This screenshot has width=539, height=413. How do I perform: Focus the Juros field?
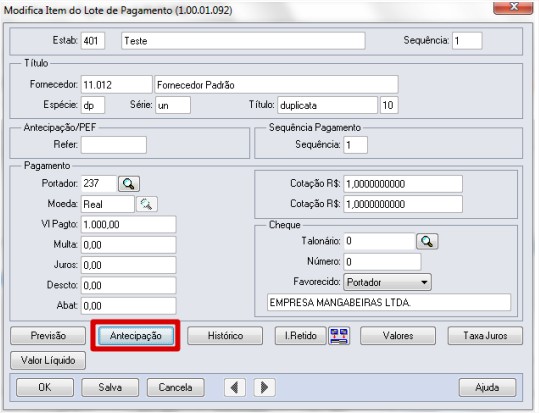[129, 265]
